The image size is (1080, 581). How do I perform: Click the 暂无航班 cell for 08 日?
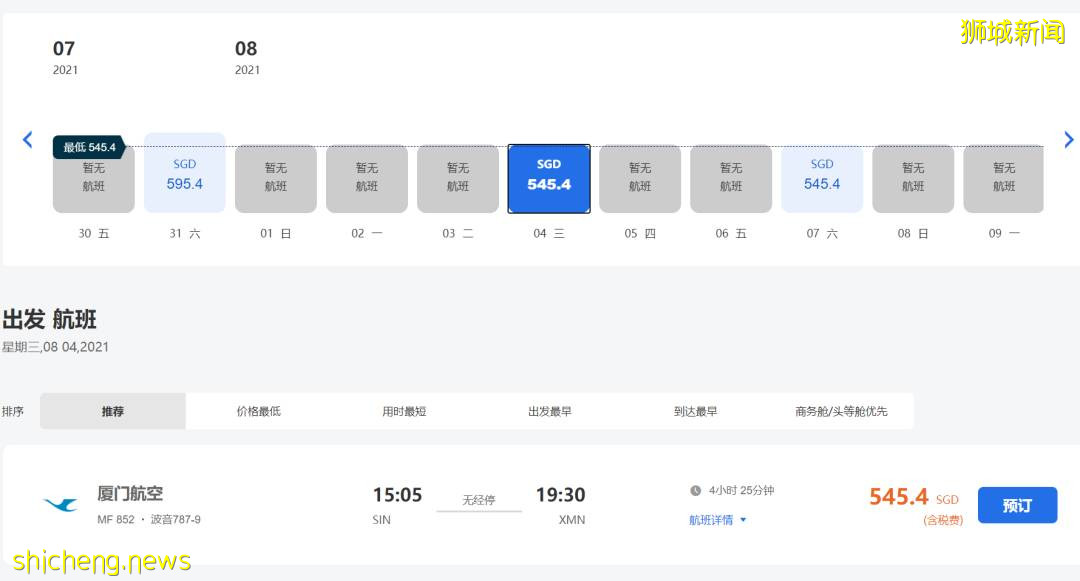coord(912,178)
